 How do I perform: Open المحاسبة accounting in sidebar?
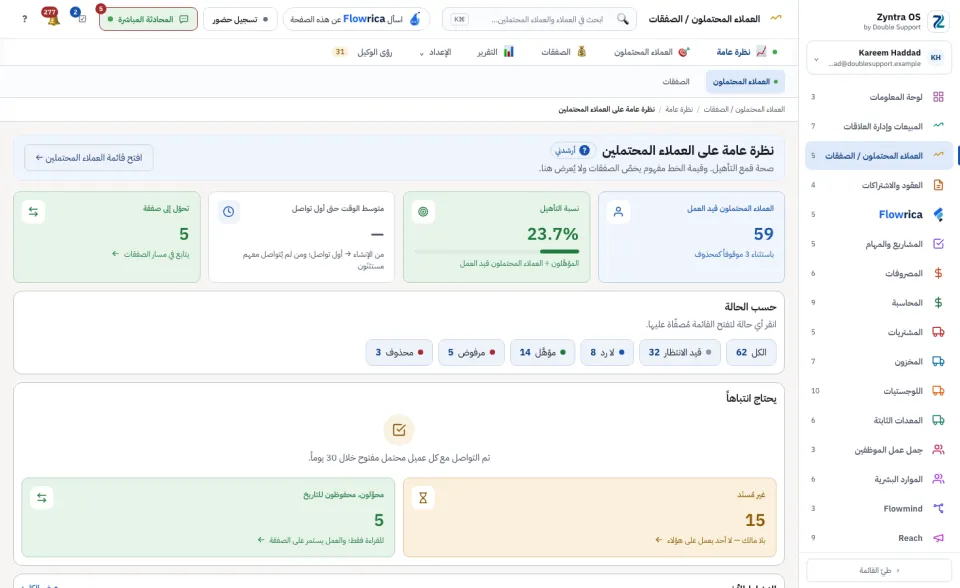pos(879,303)
